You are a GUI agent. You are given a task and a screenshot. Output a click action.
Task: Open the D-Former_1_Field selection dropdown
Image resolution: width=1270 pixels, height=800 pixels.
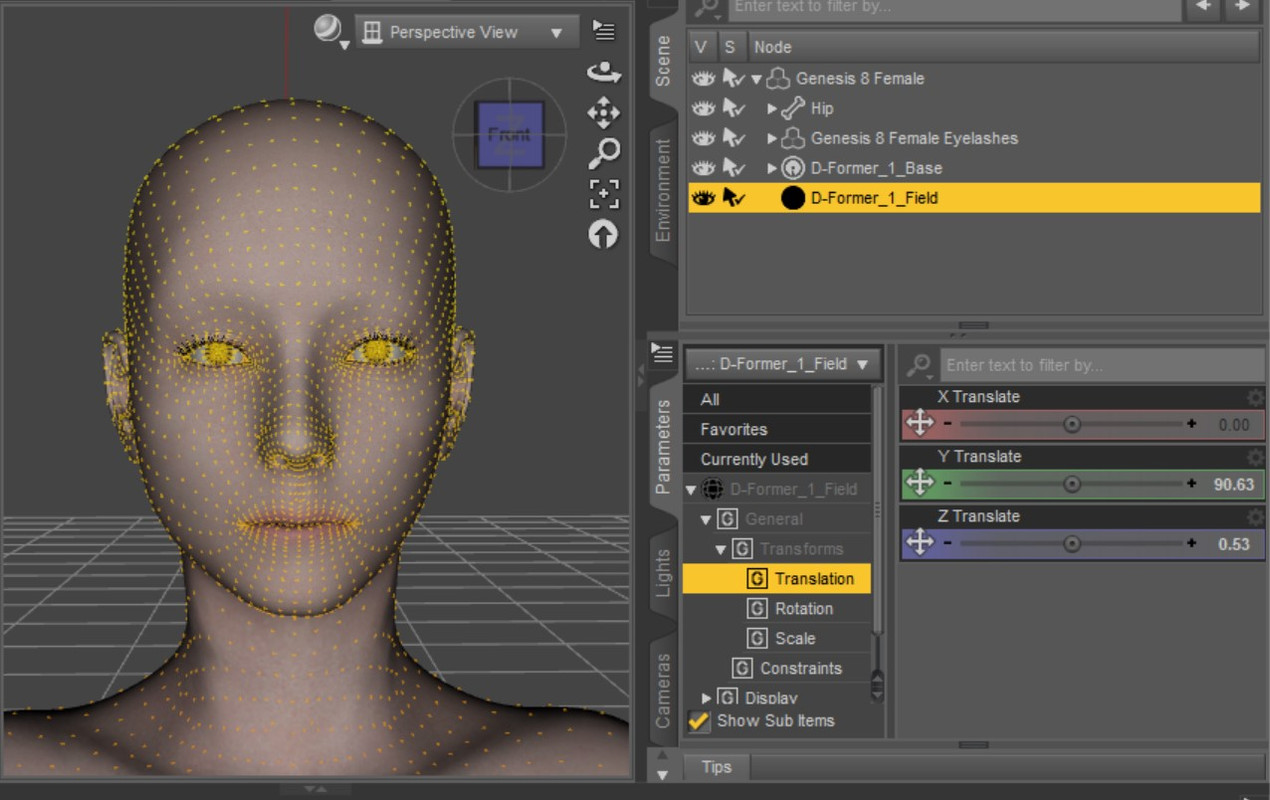(x=782, y=364)
